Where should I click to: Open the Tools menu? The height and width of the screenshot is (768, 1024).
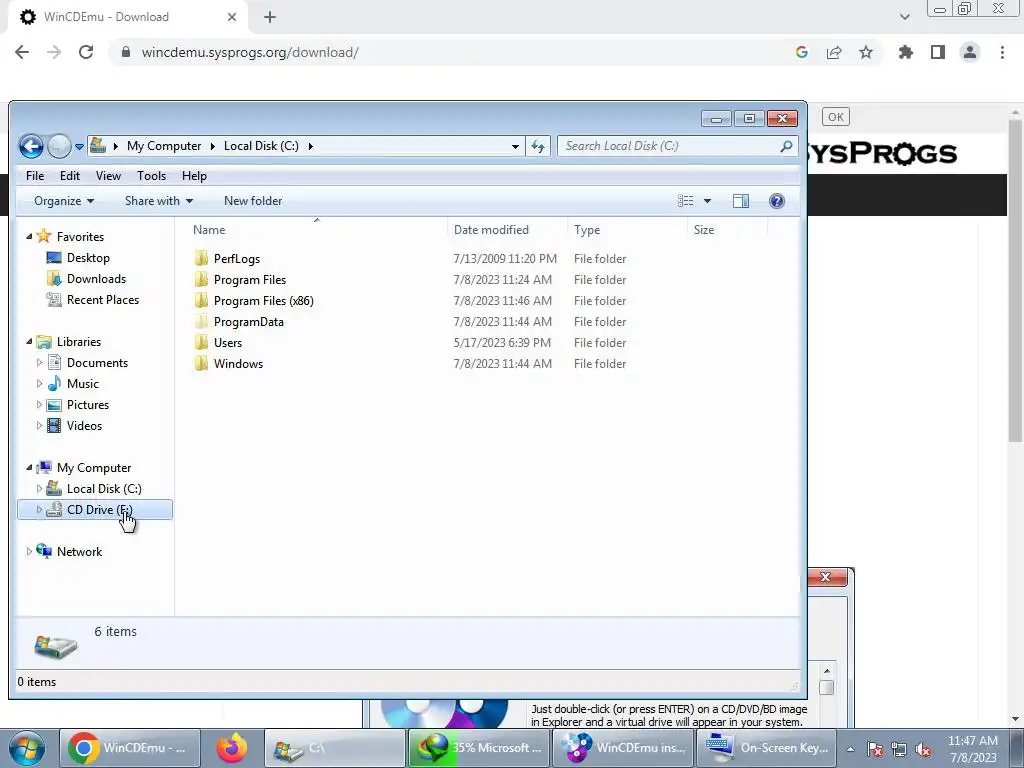tap(151, 176)
